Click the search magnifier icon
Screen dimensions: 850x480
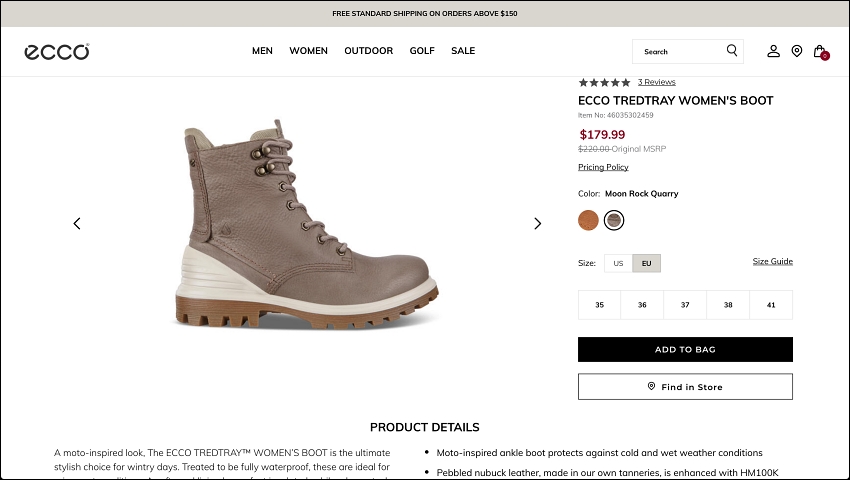point(732,51)
